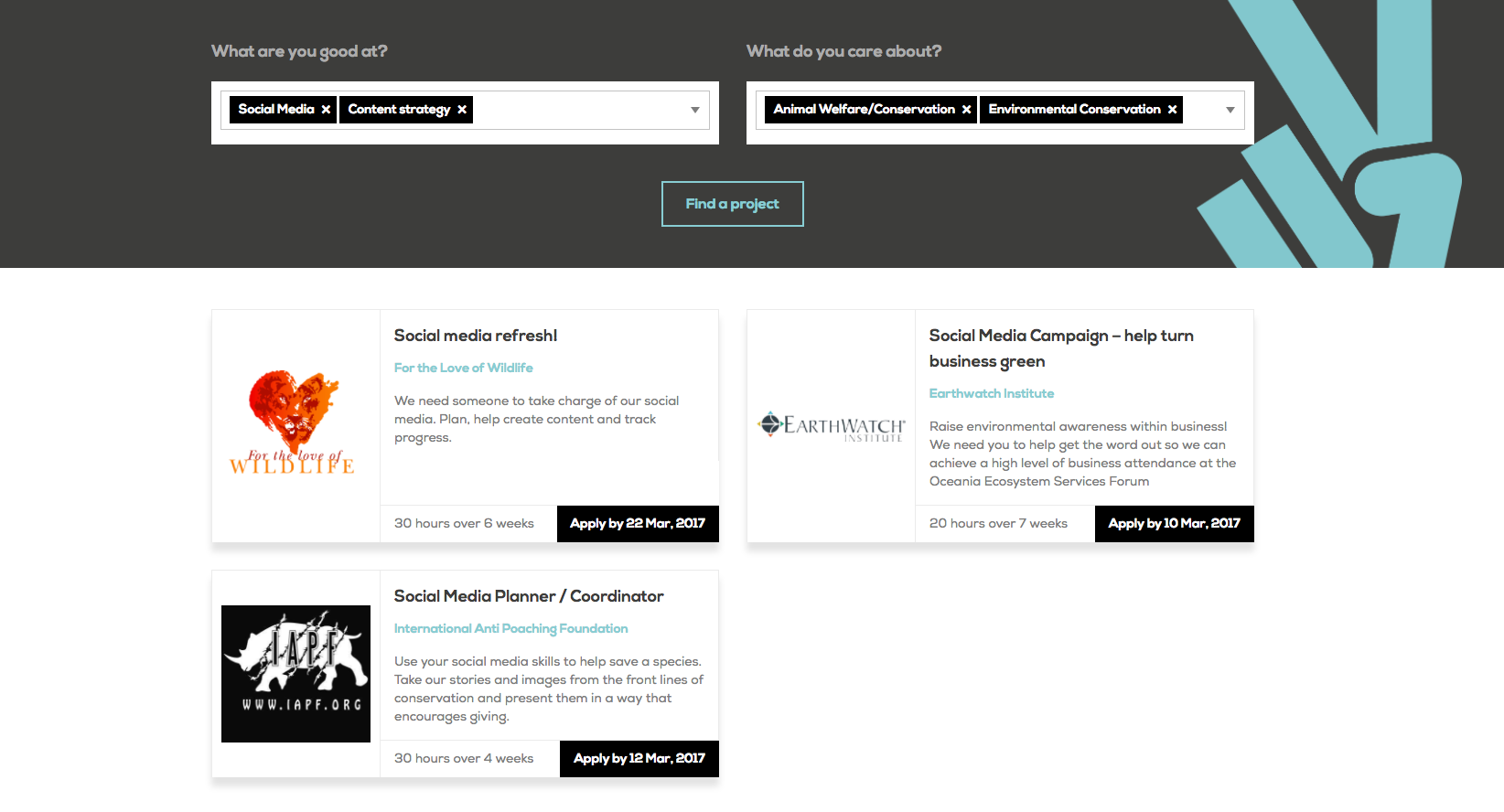Click the 'What do you care about?' heading

(843, 51)
